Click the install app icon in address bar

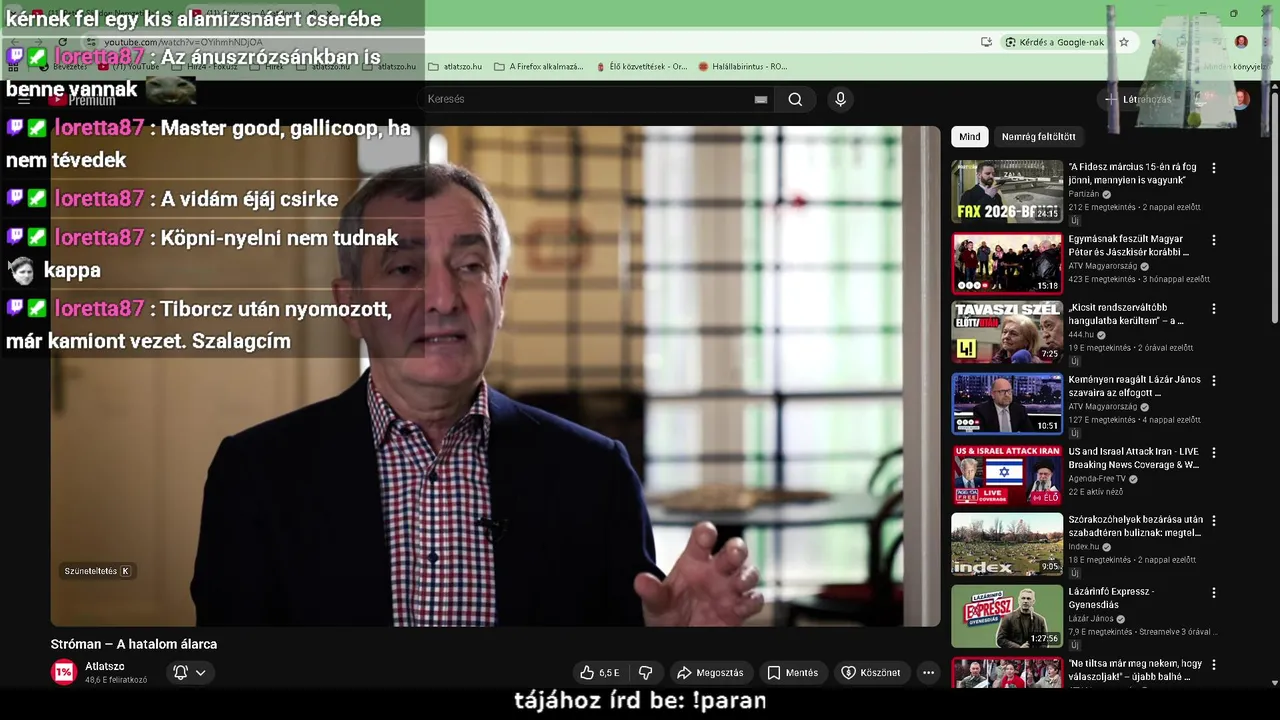[986, 42]
